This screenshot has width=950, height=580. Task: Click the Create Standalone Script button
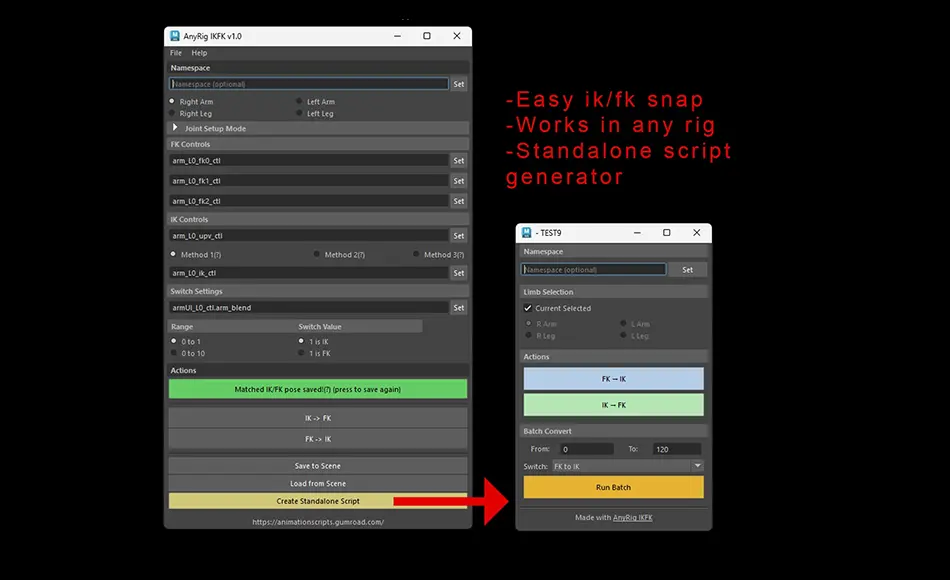[x=317, y=501]
